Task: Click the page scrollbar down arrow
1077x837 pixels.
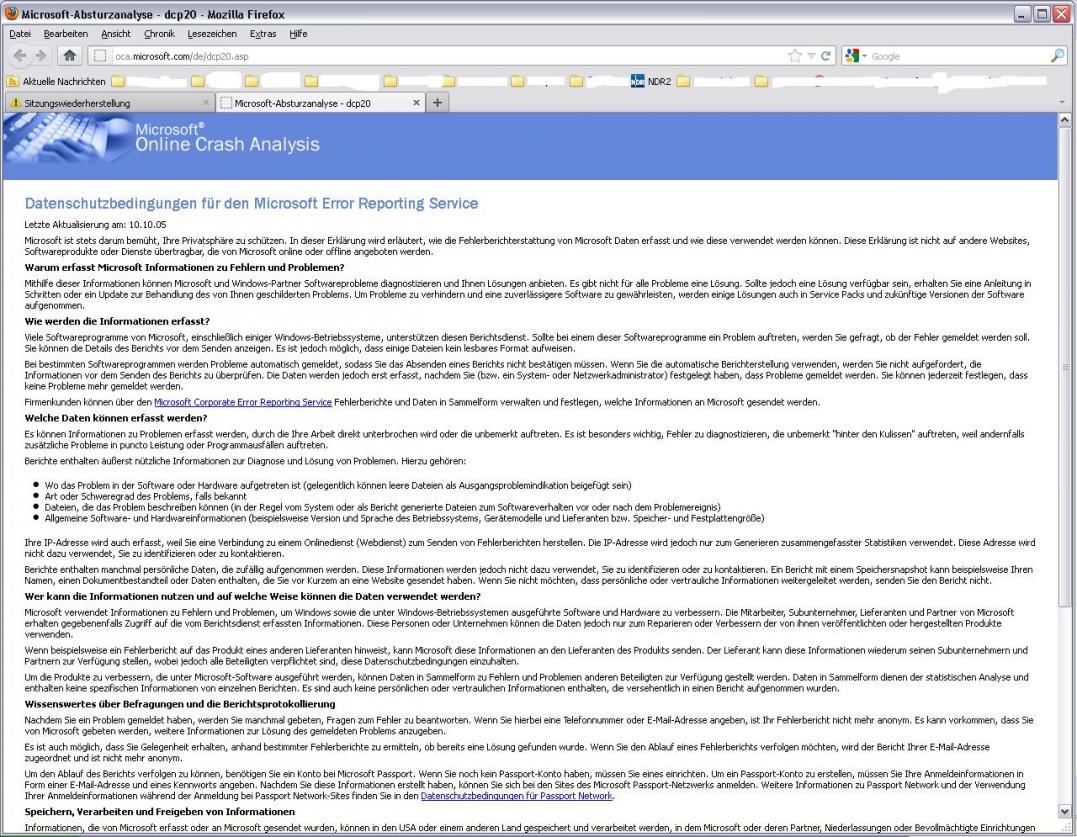Action: (x=1064, y=811)
